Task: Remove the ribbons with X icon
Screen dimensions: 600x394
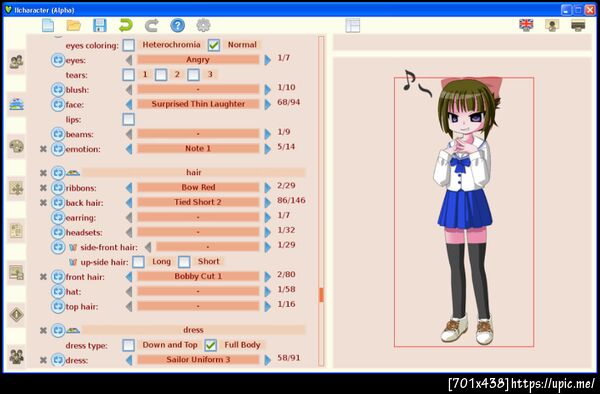Action: pyautogui.click(x=43, y=188)
